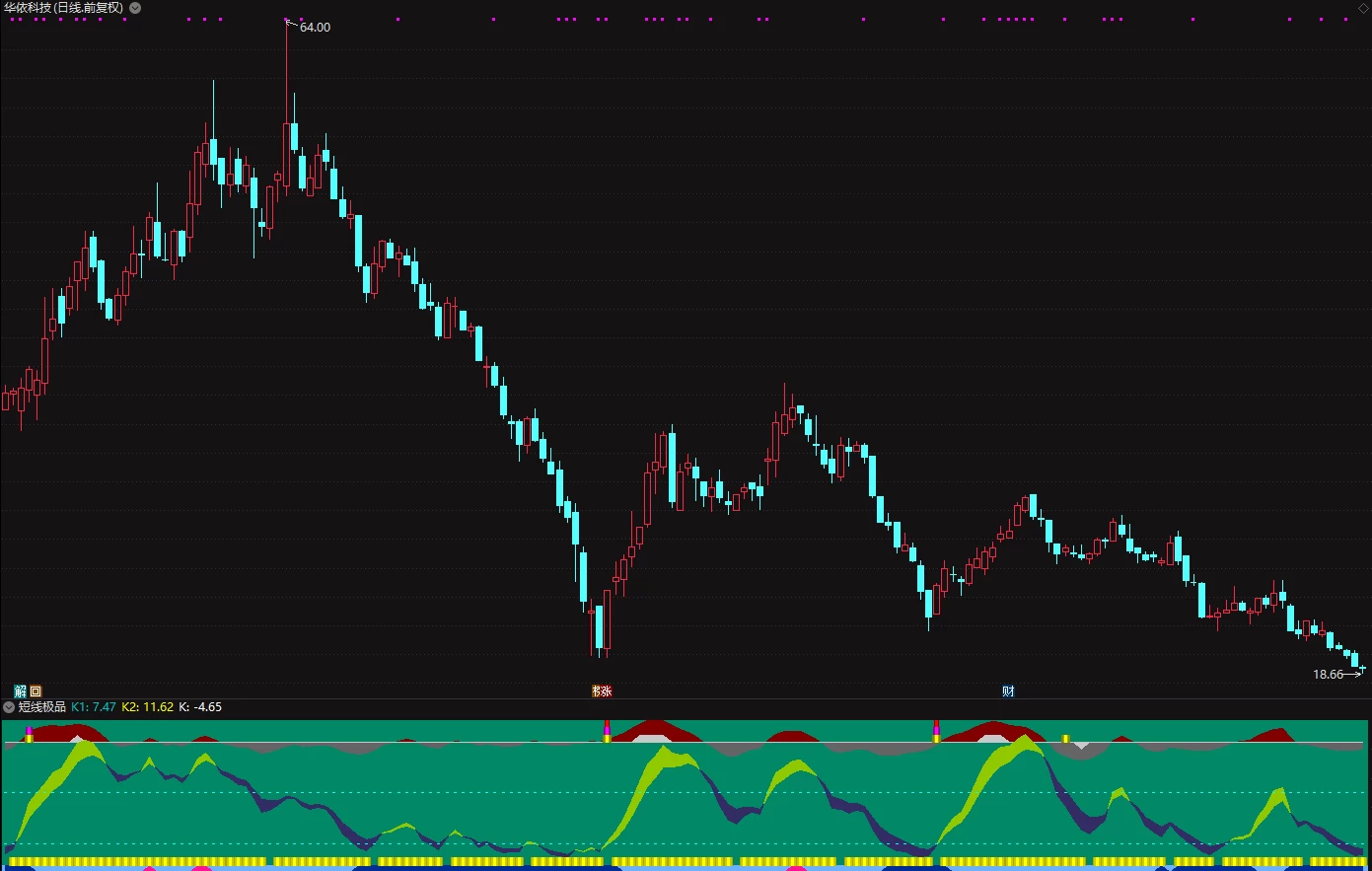Open the dropdown next to 华依科技 chart title
Viewport: 1372px width, 871px height.
coord(135,8)
